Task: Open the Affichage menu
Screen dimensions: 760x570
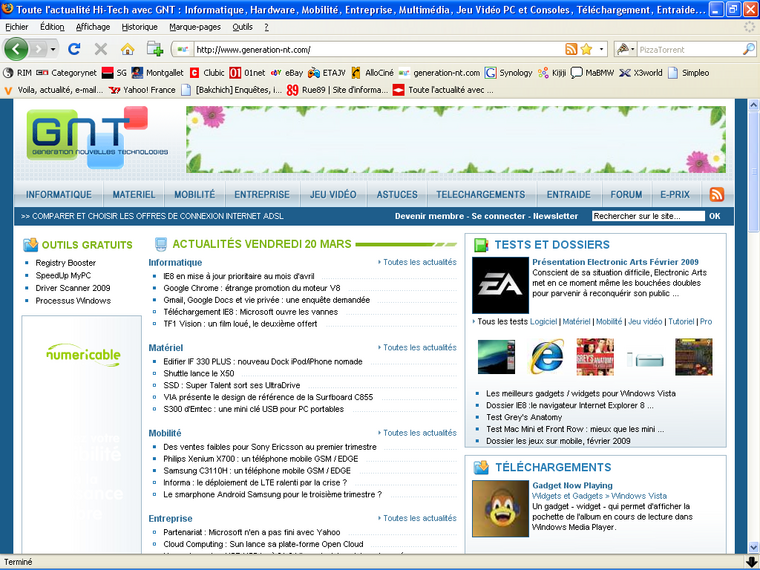Action: (x=93, y=27)
